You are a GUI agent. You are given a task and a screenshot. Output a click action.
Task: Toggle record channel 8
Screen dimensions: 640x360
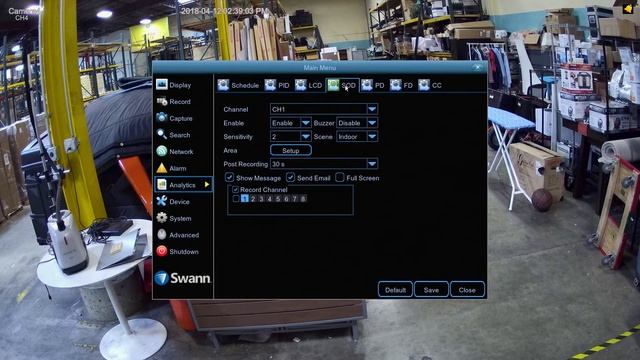tap(303, 199)
